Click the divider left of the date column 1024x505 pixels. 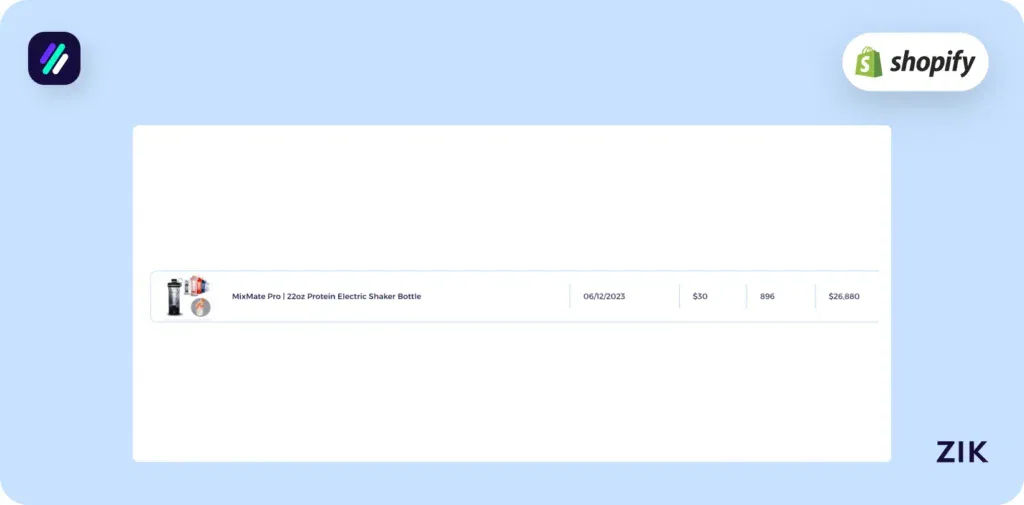click(570, 297)
